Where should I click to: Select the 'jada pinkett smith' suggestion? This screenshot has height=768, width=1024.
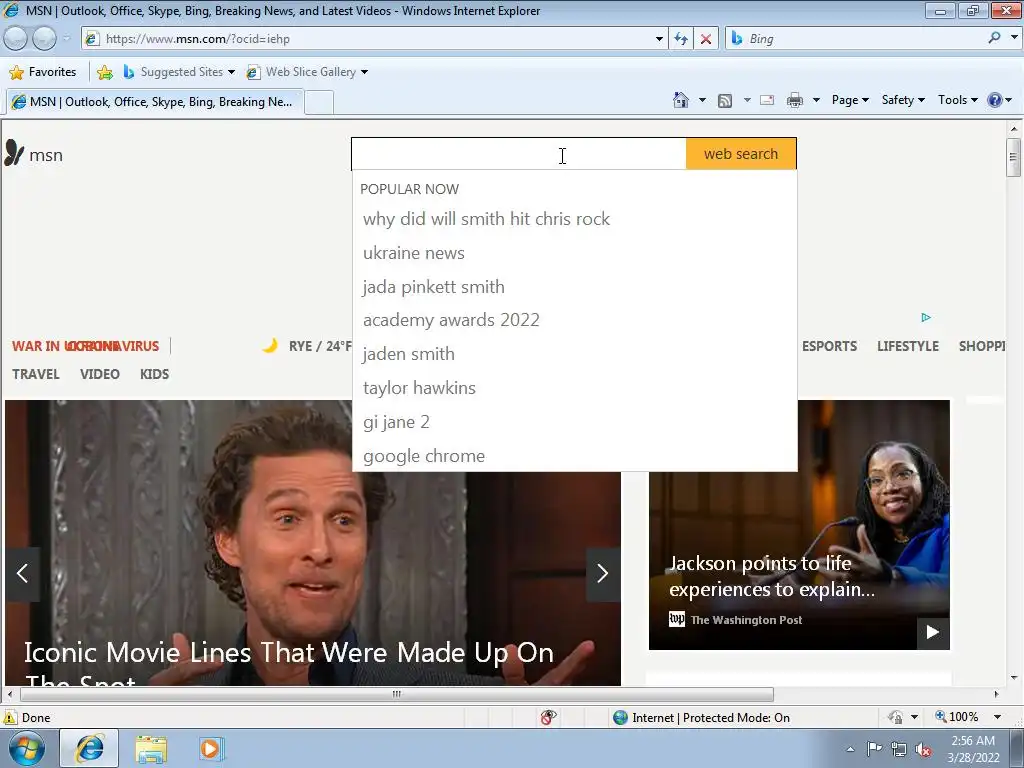434,287
